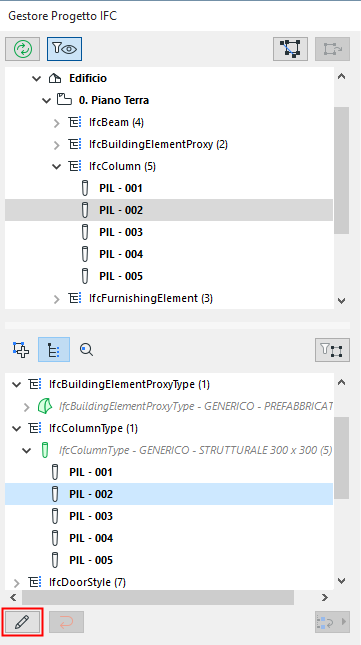Click column icon beside lower PIL - 005
This screenshot has width=361, height=645.
point(55,559)
